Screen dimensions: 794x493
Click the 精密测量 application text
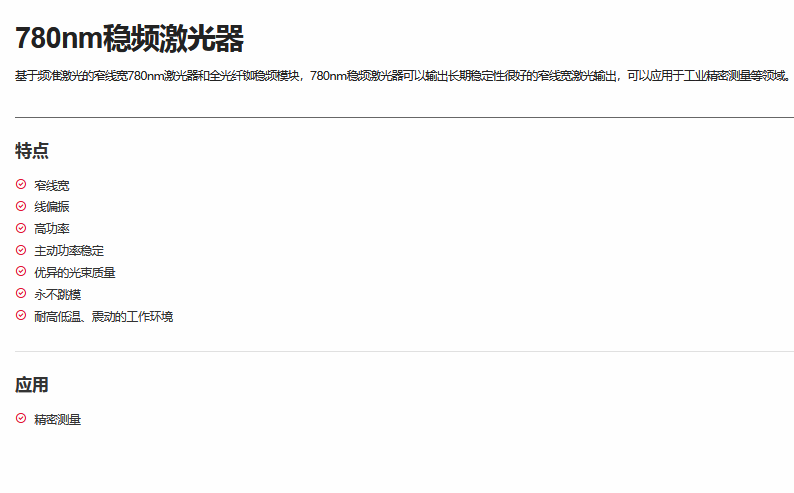click(x=58, y=420)
